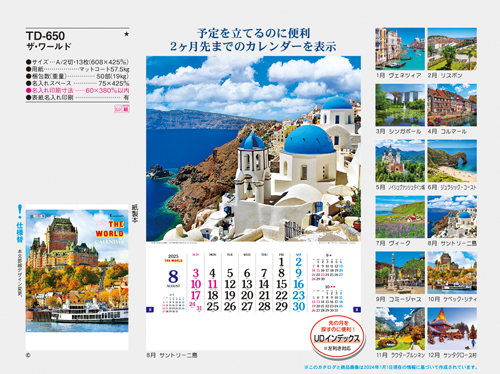Select the February Lisbon thumbnail
The height and width of the screenshot is (374, 500).
(452, 49)
